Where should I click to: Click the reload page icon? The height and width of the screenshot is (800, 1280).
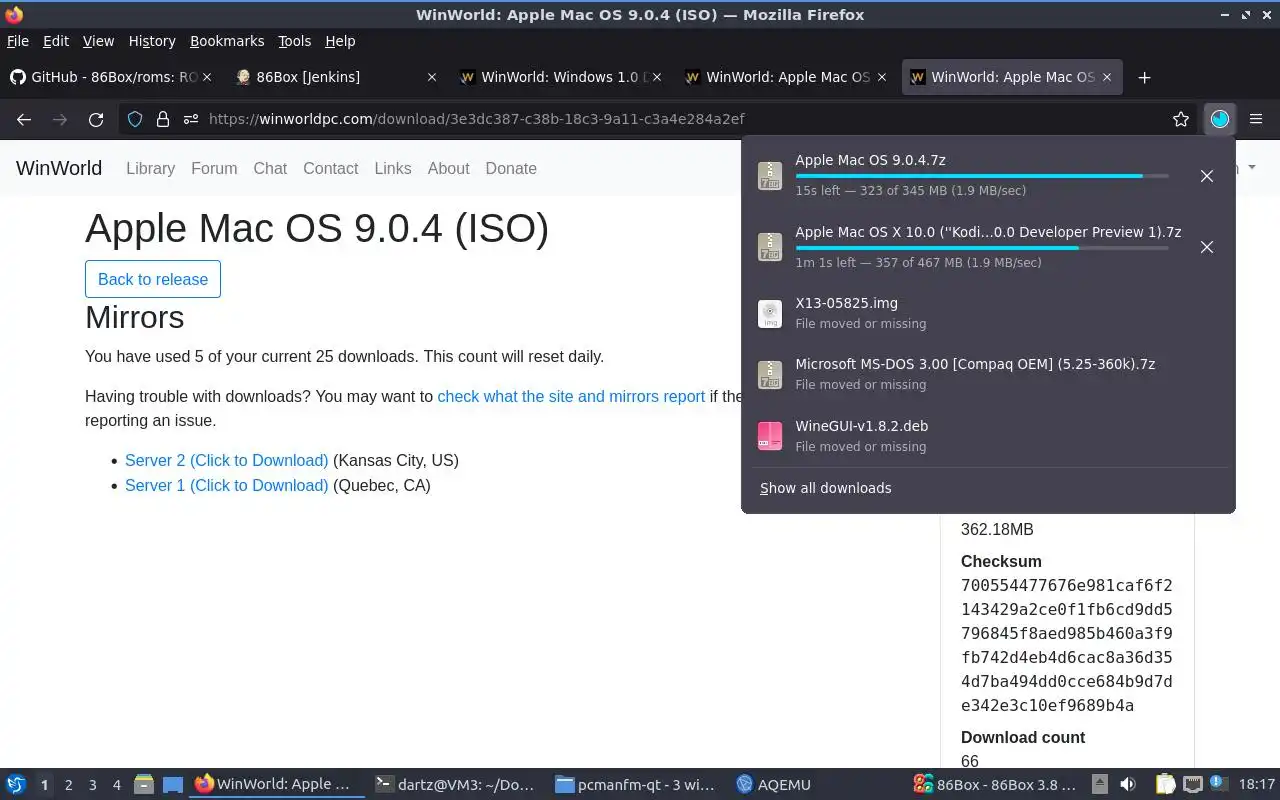pos(96,119)
